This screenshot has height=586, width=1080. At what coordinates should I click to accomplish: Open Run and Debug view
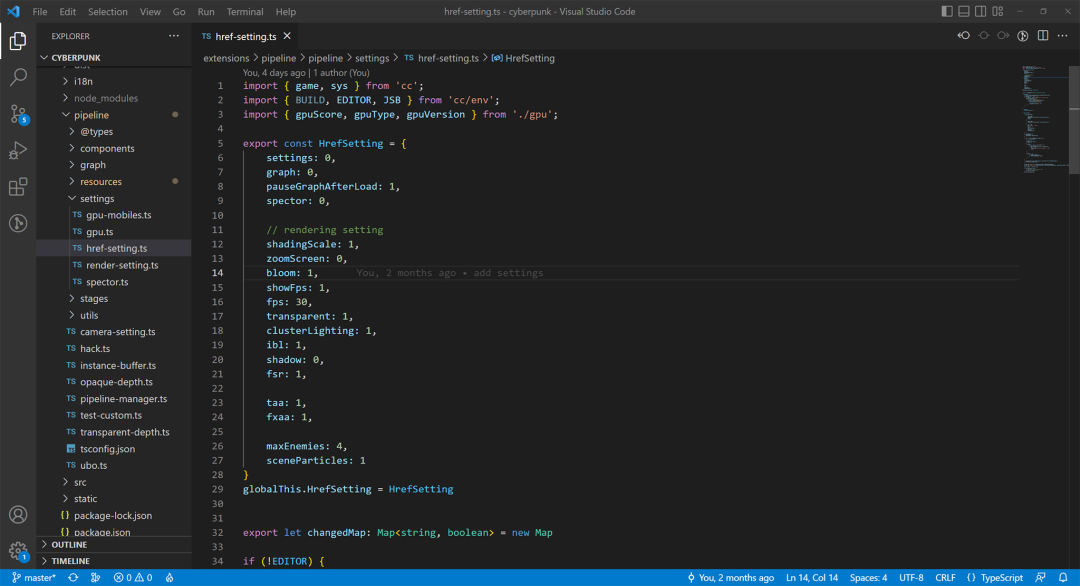click(x=18, y=150)
